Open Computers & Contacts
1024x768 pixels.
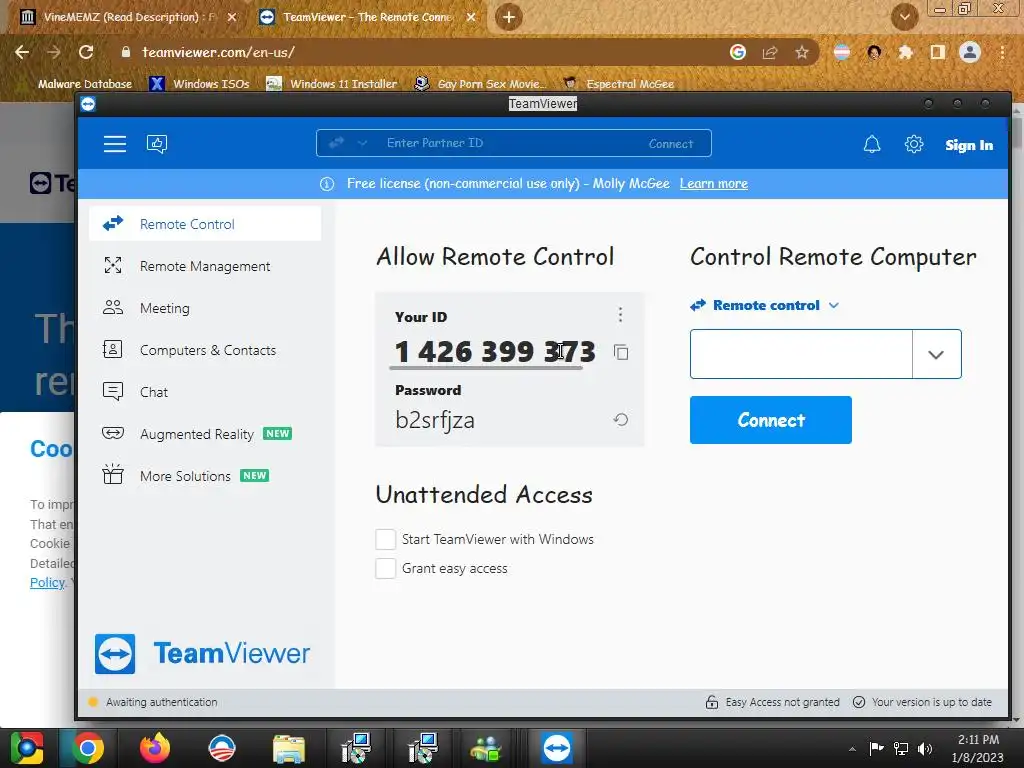coord(205,350)
